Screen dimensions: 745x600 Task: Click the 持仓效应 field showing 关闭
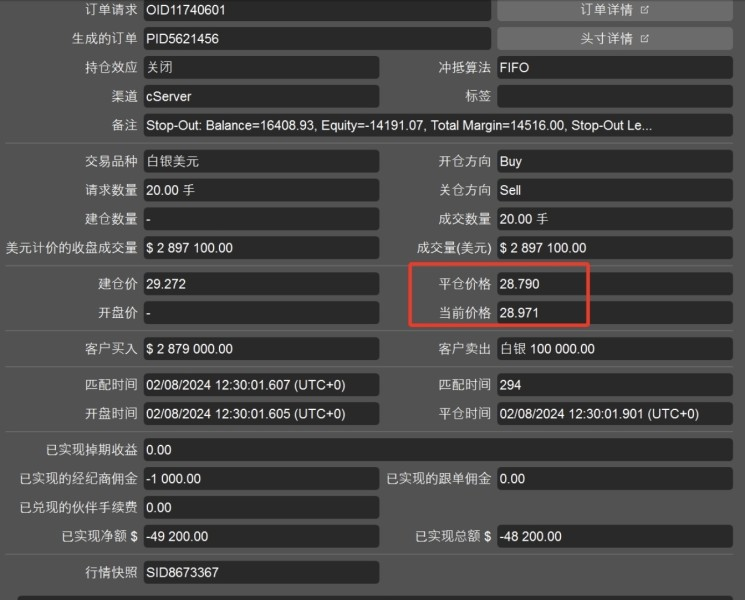click(x=260, y=68)
